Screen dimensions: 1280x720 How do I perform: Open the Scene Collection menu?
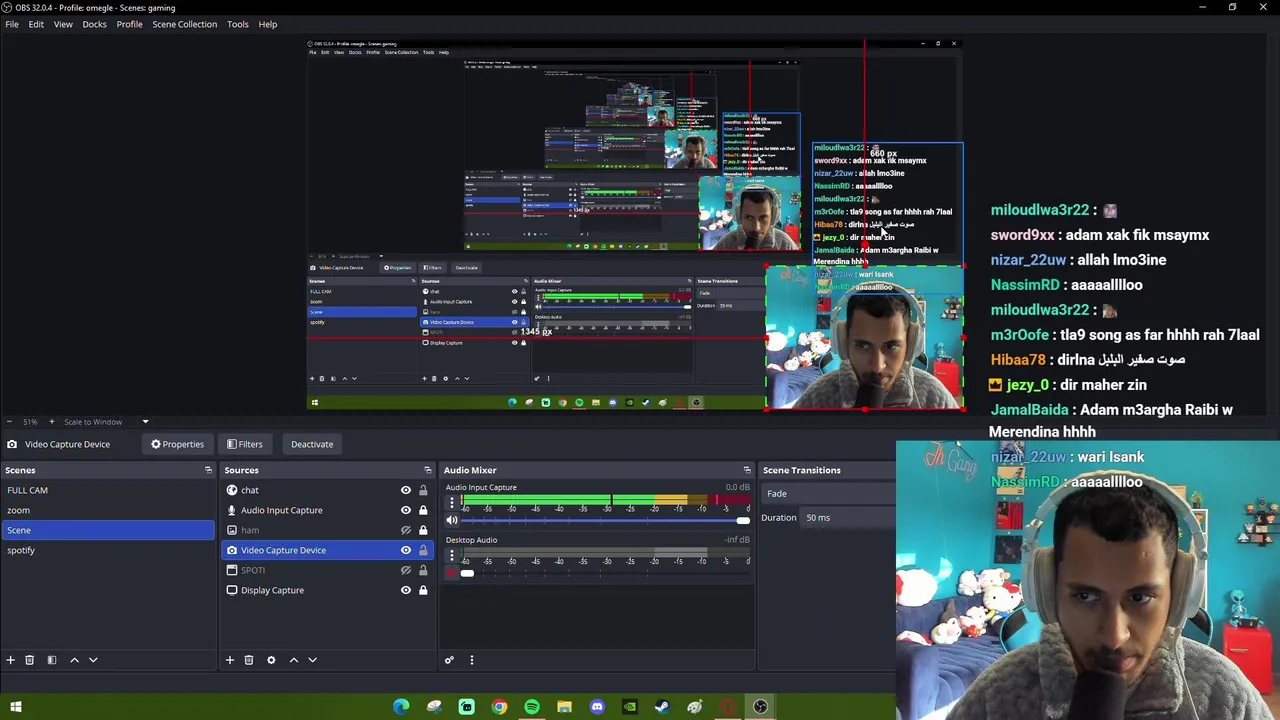click(x=184, y=24)
